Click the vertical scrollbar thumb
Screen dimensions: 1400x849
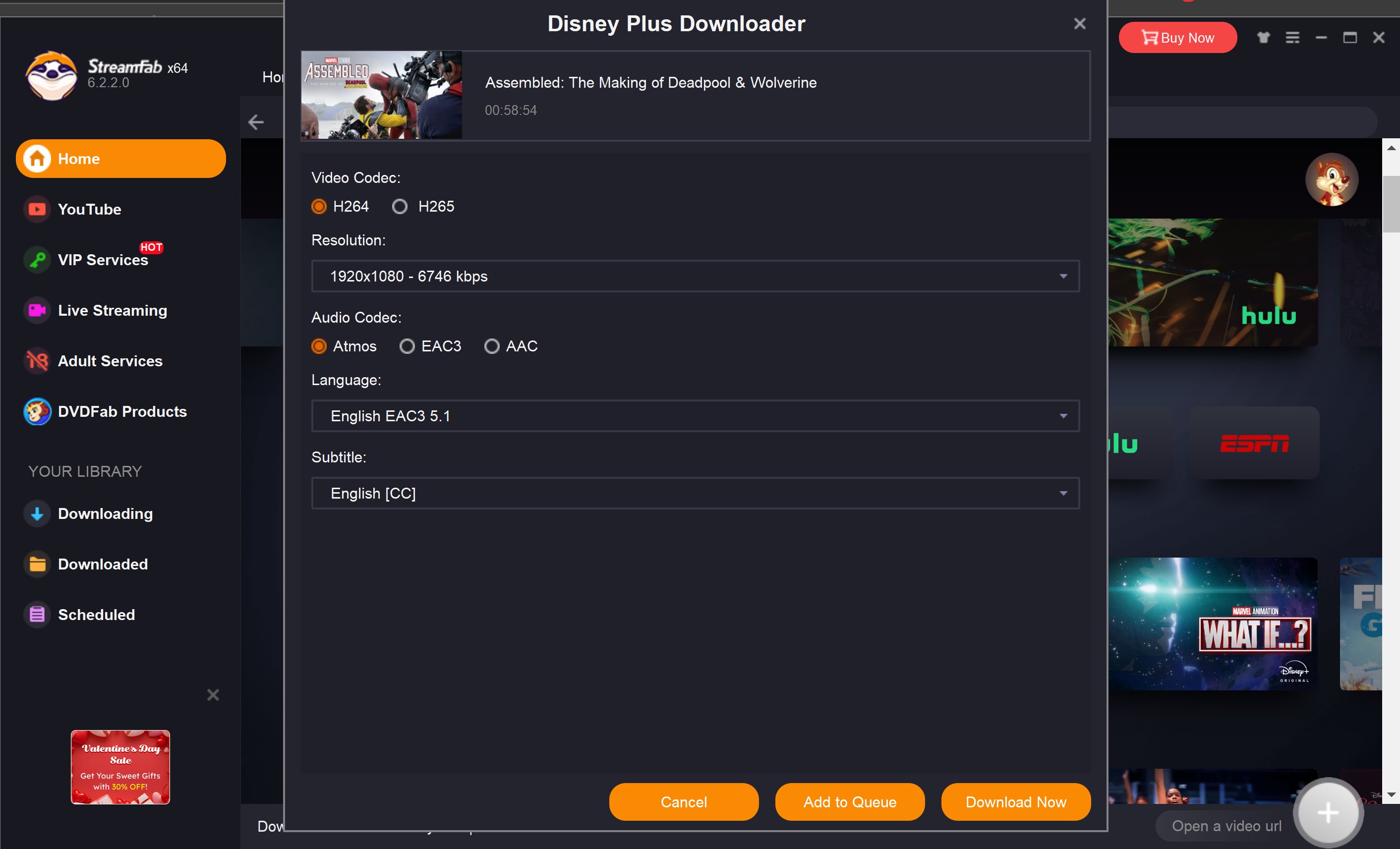[1391, 204]
